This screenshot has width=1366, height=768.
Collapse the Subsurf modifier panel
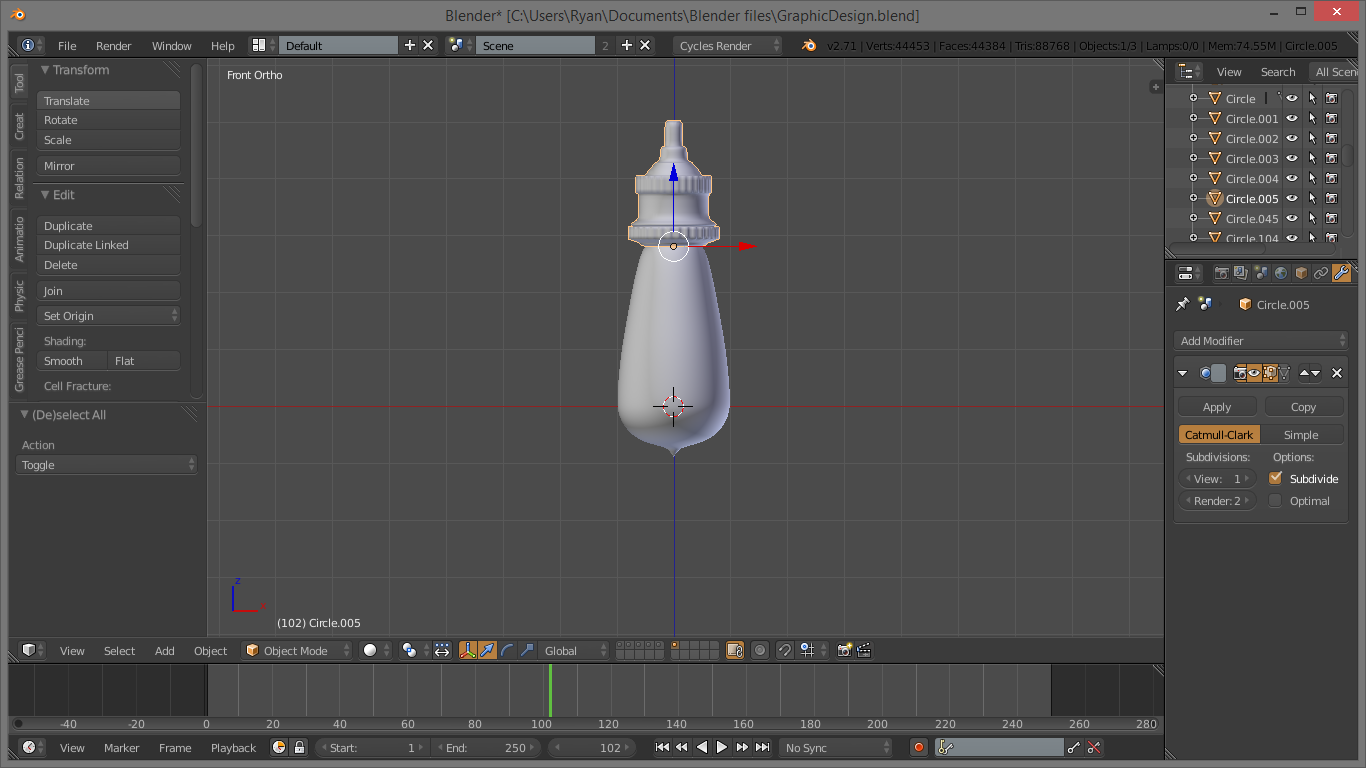point(1183,373)
